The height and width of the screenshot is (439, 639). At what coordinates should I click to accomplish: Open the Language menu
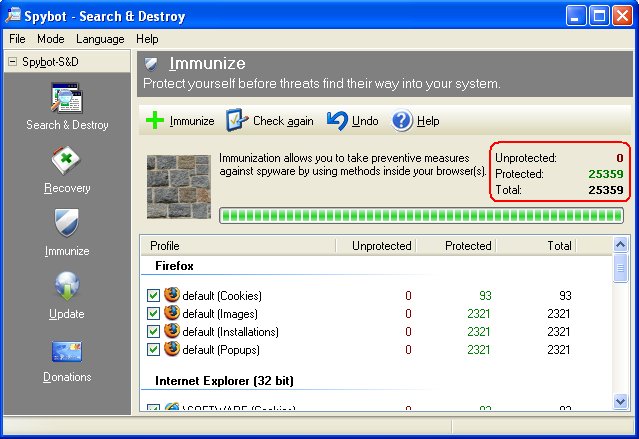100,39
